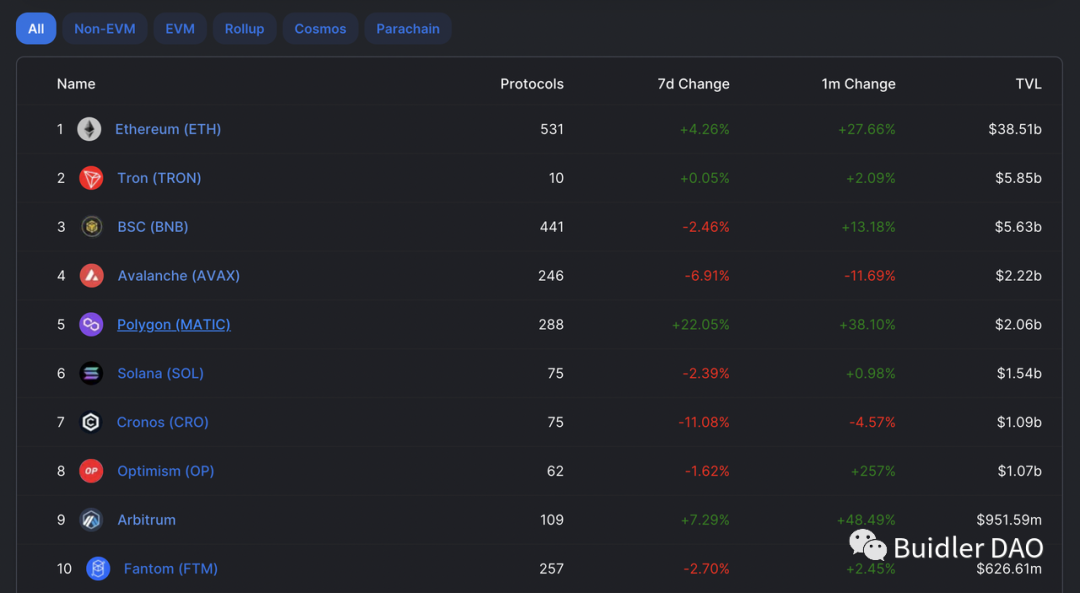This screenshot has width=1080, height=593.
Task: Click Polygon 7d change +22.05%
Action: tap(700, 324)
